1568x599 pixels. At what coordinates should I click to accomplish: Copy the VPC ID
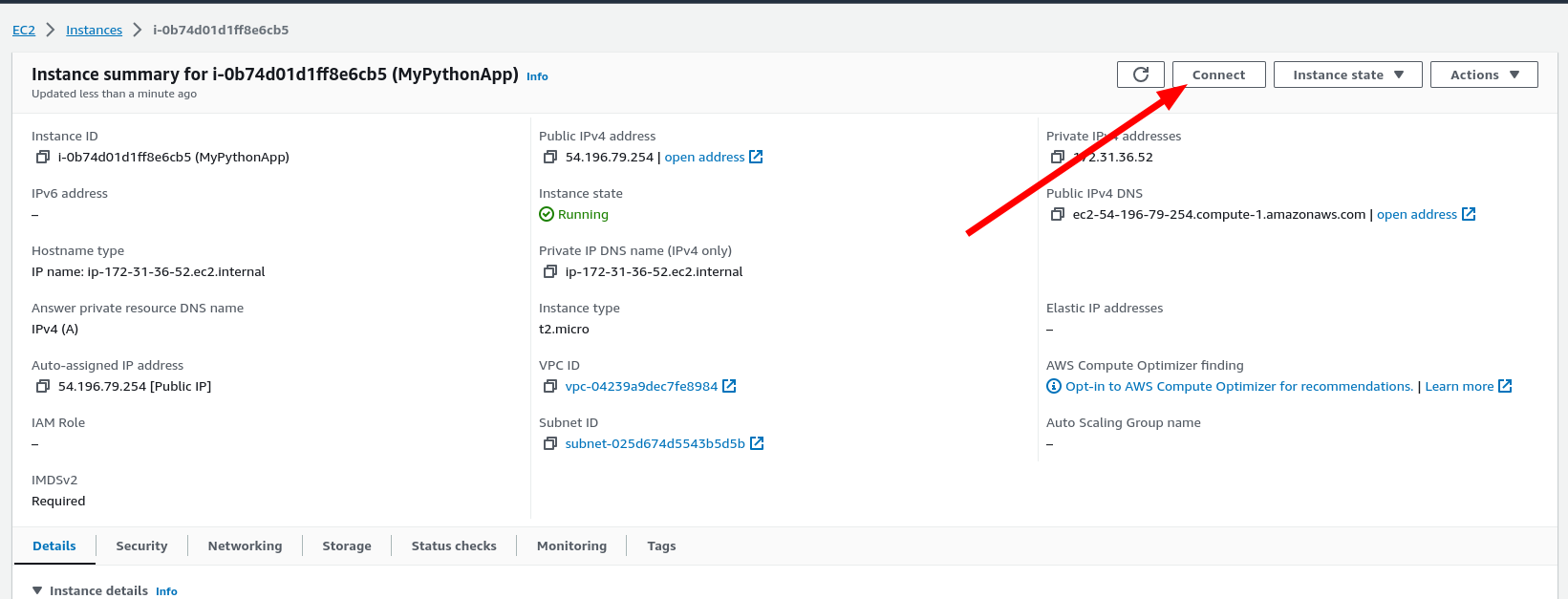(549, 386)
